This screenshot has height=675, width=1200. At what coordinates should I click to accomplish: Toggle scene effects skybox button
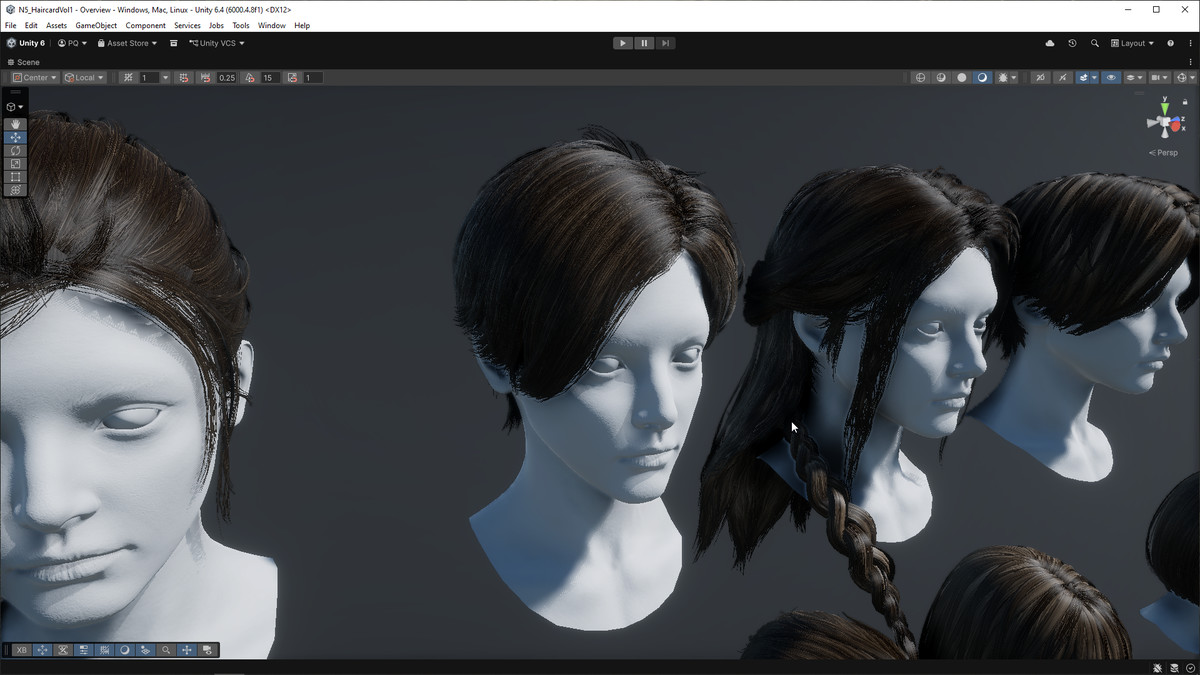(1083, 77)
